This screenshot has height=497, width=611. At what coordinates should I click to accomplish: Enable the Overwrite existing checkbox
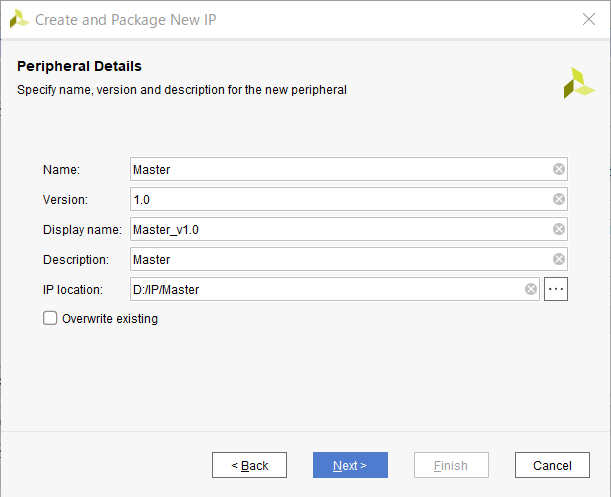pyautogui.click(x=50, y=319)
